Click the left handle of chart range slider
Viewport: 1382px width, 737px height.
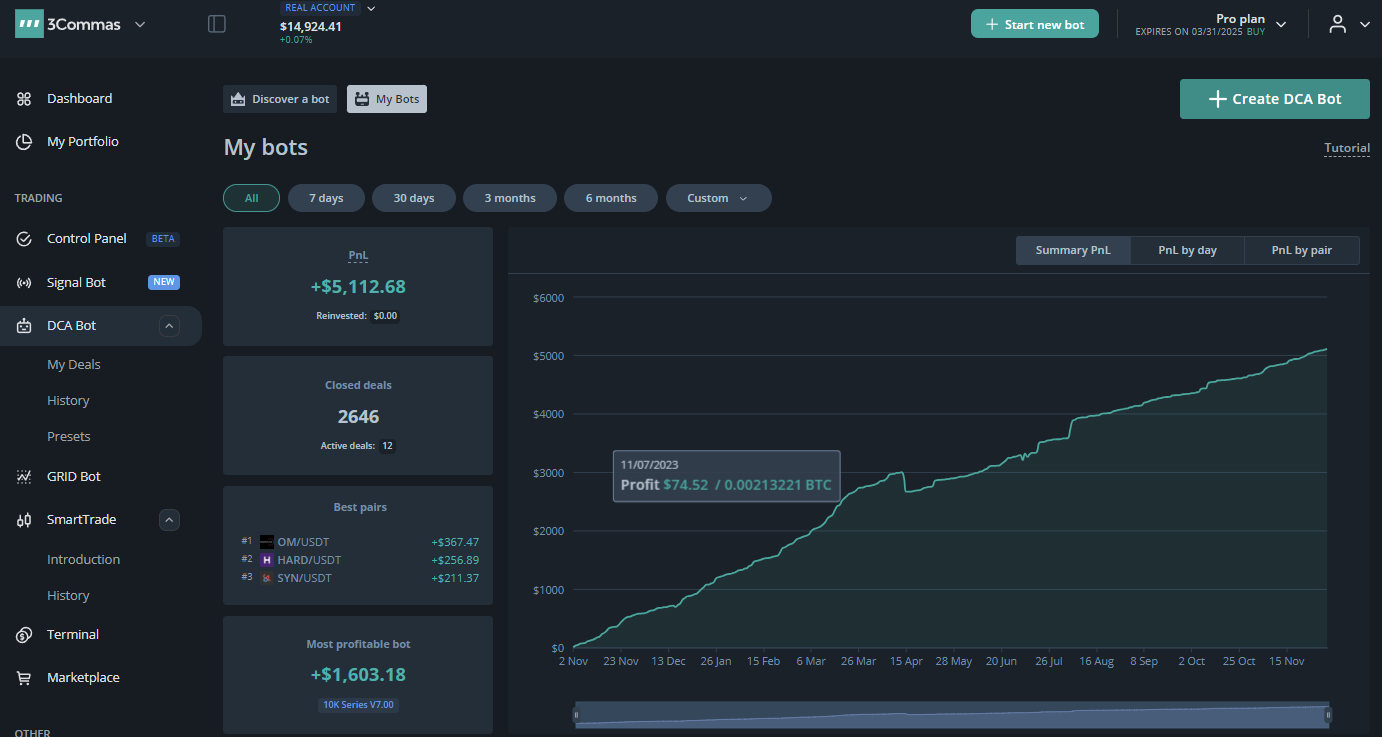click(575, 715)
